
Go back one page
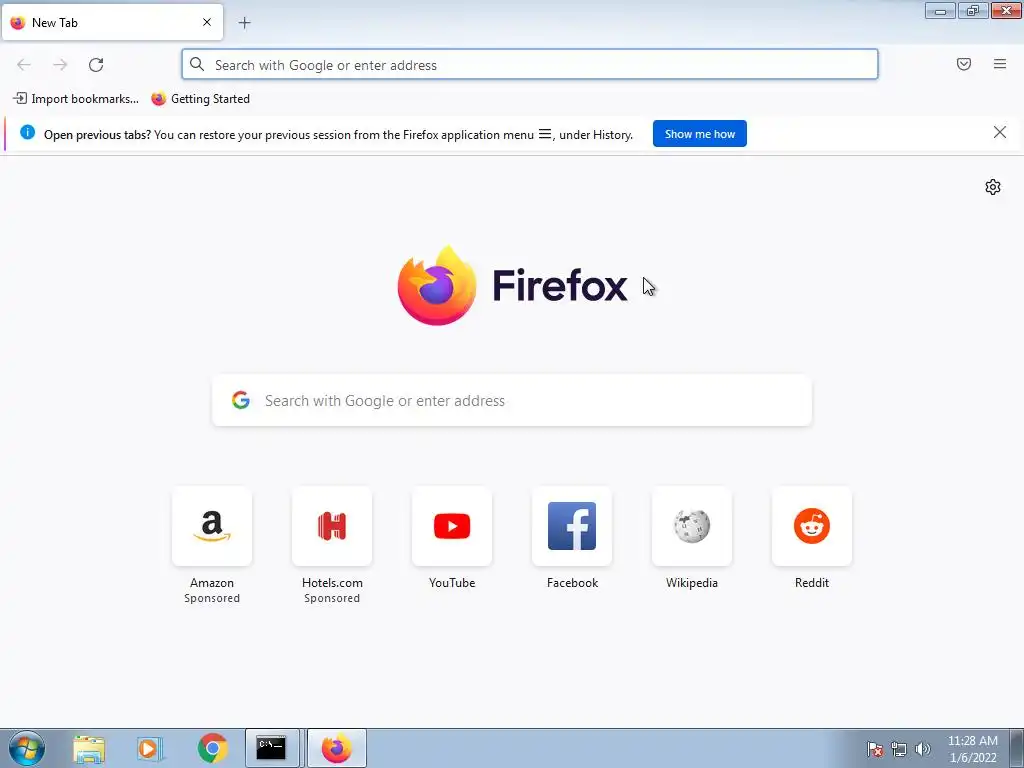(x=24, y=65)
